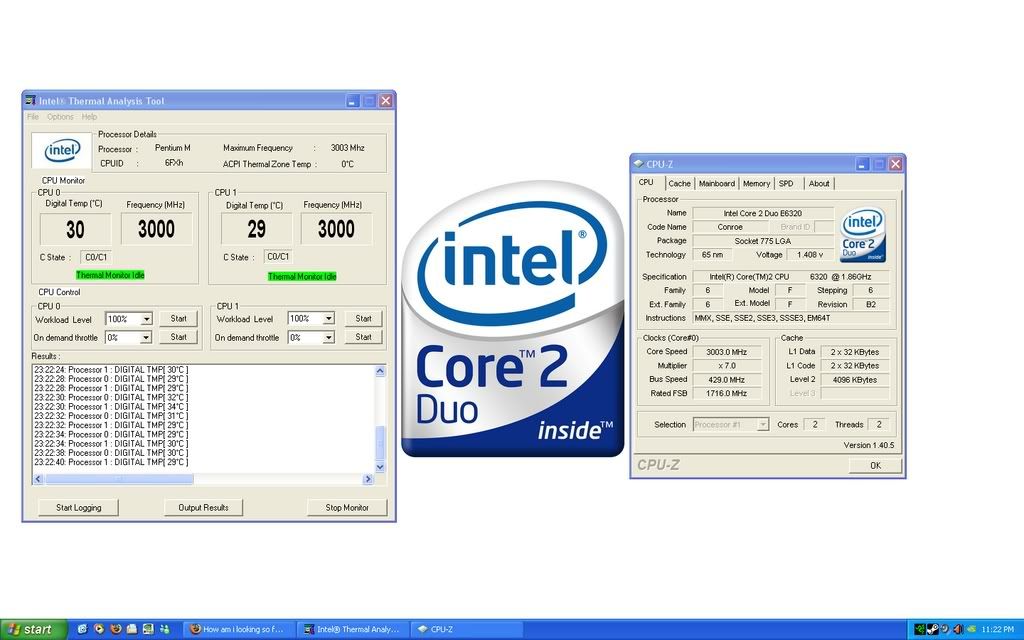
Task: Click the Stop Monitor button
Action: click(x=347, y=507)
